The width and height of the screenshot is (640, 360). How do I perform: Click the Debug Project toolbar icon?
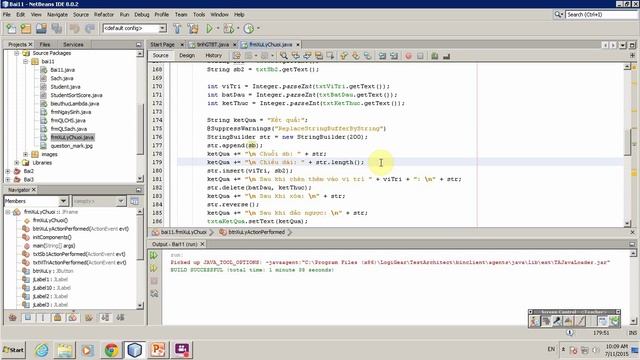click(229, 29)
